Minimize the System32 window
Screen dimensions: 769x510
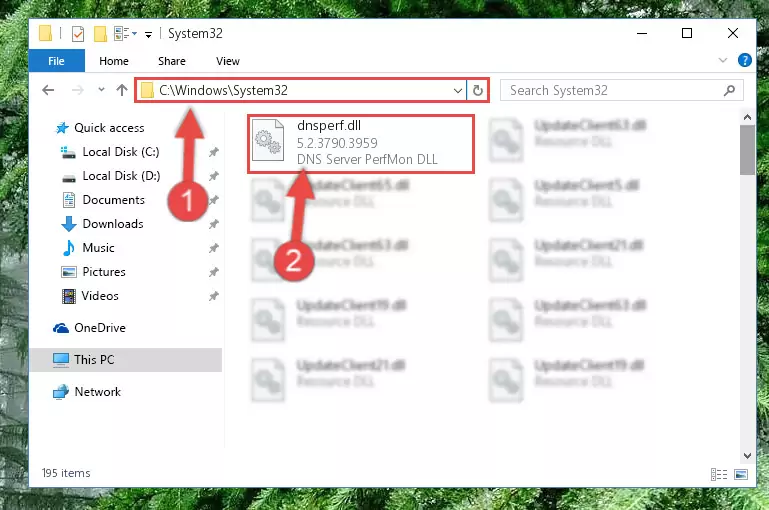coord(641,33)
